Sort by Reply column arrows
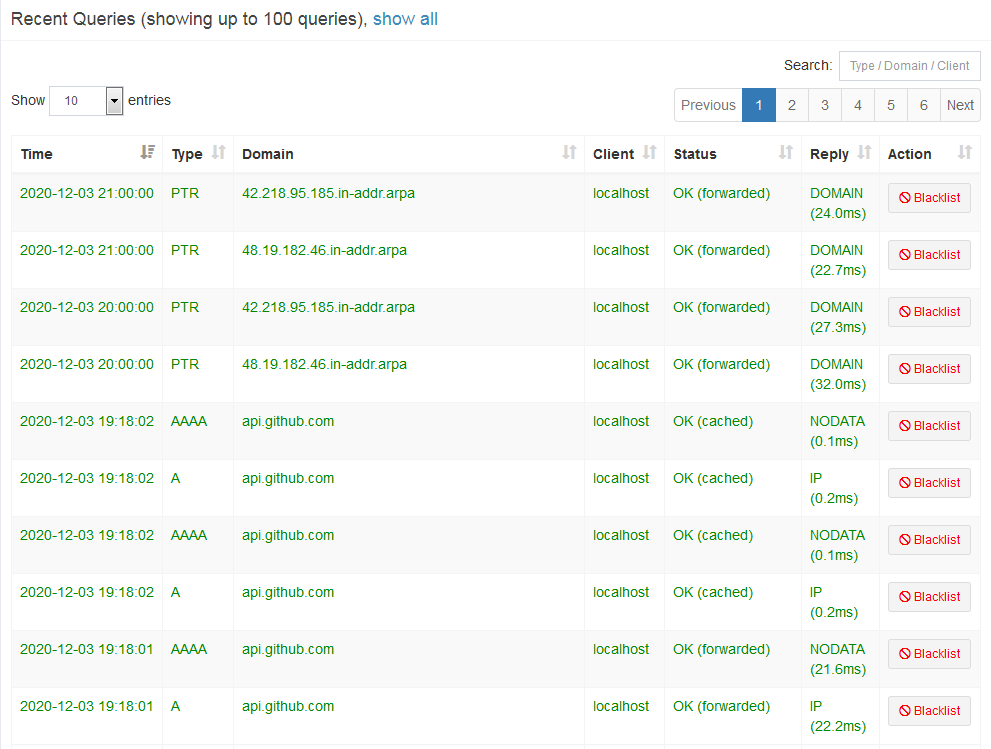The width and height of the screenshot is (991, 749). pos(864,152)
